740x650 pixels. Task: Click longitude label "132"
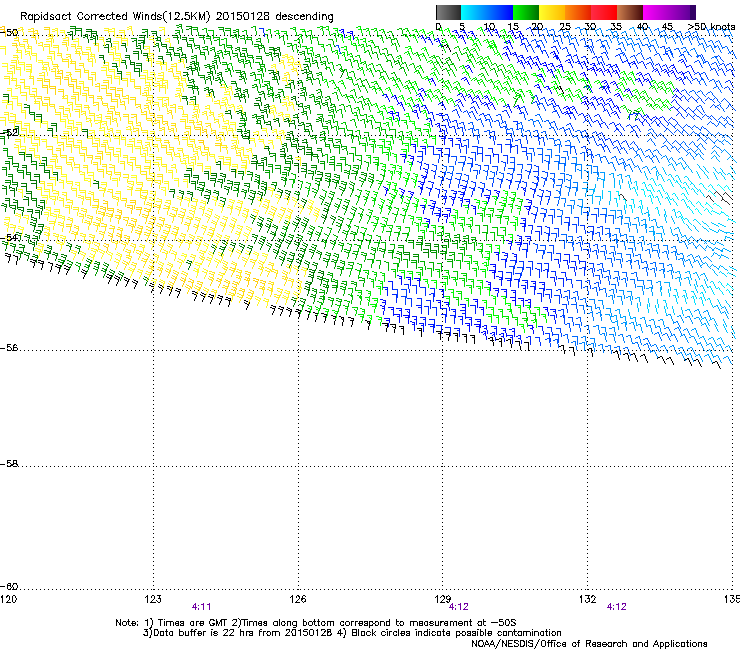tap(588, 599)
